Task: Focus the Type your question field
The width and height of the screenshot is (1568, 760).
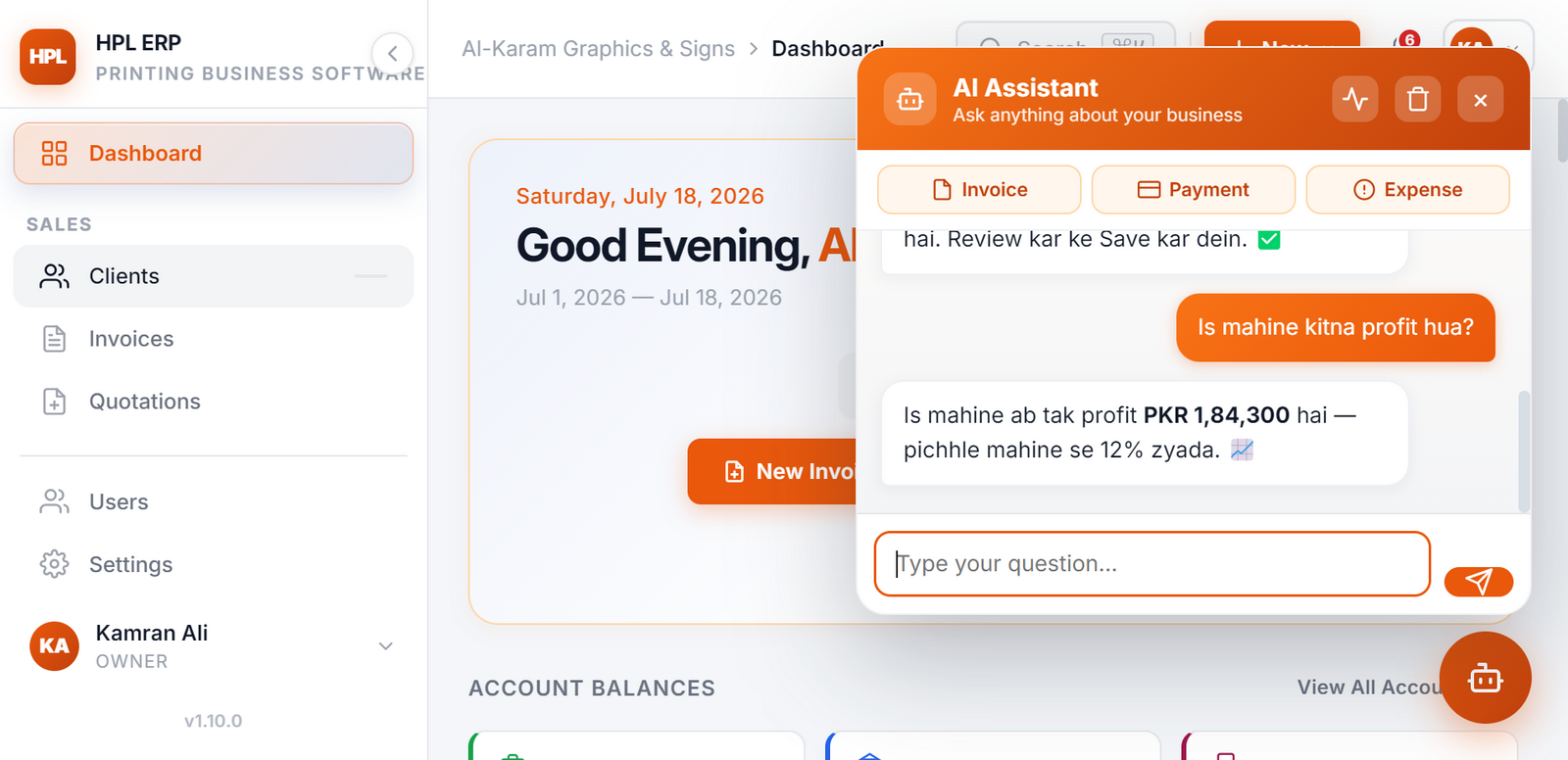Action: [1151, 564]
